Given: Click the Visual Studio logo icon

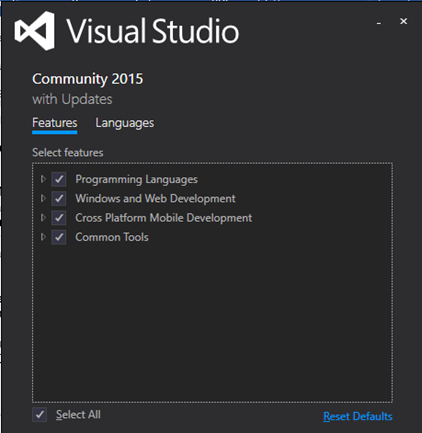Looking at the screenshot, I should click(35, 31).
